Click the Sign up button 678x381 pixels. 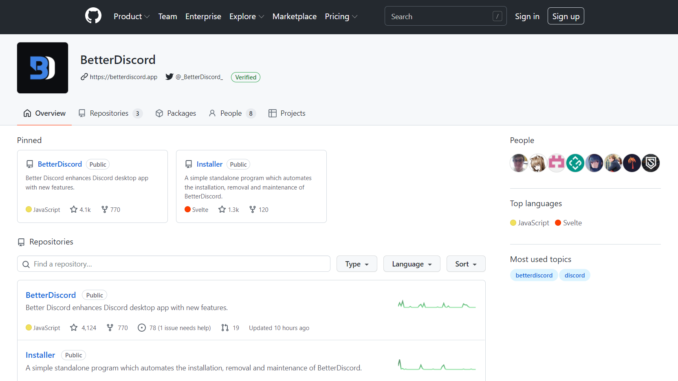pos(566,16)
